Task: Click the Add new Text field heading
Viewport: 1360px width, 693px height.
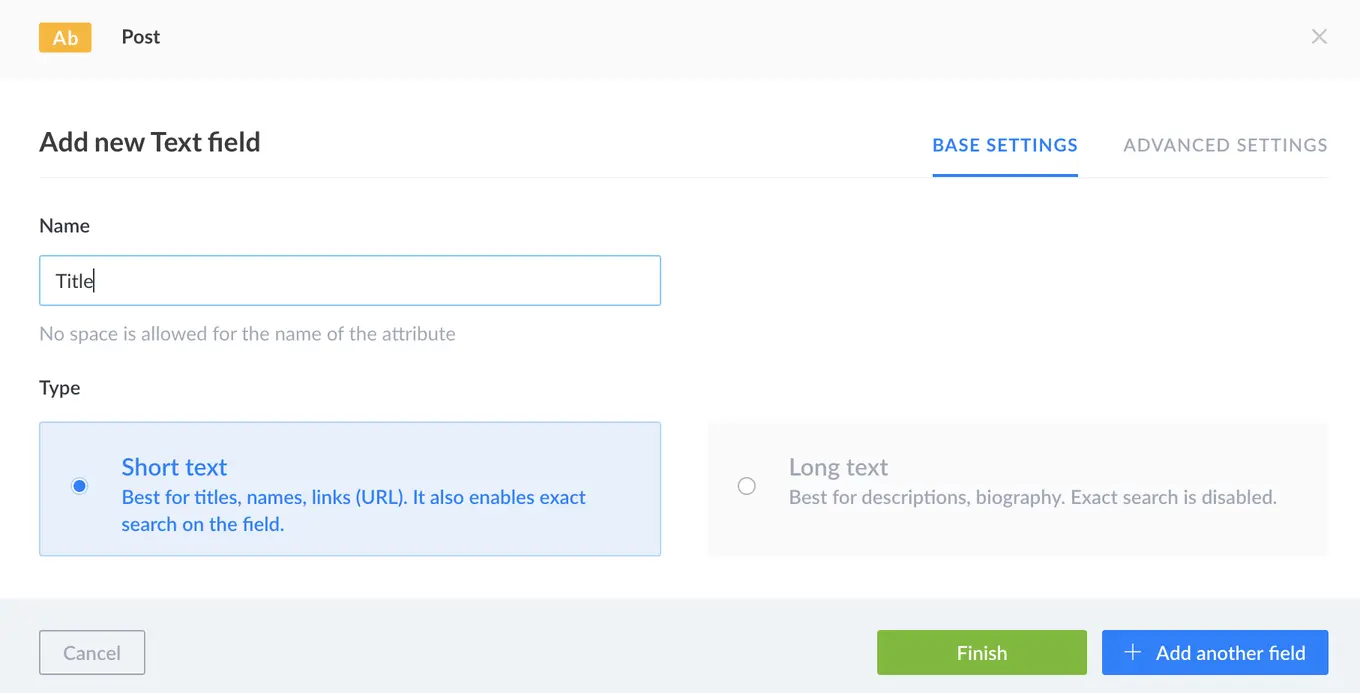Action: point(149,141)
